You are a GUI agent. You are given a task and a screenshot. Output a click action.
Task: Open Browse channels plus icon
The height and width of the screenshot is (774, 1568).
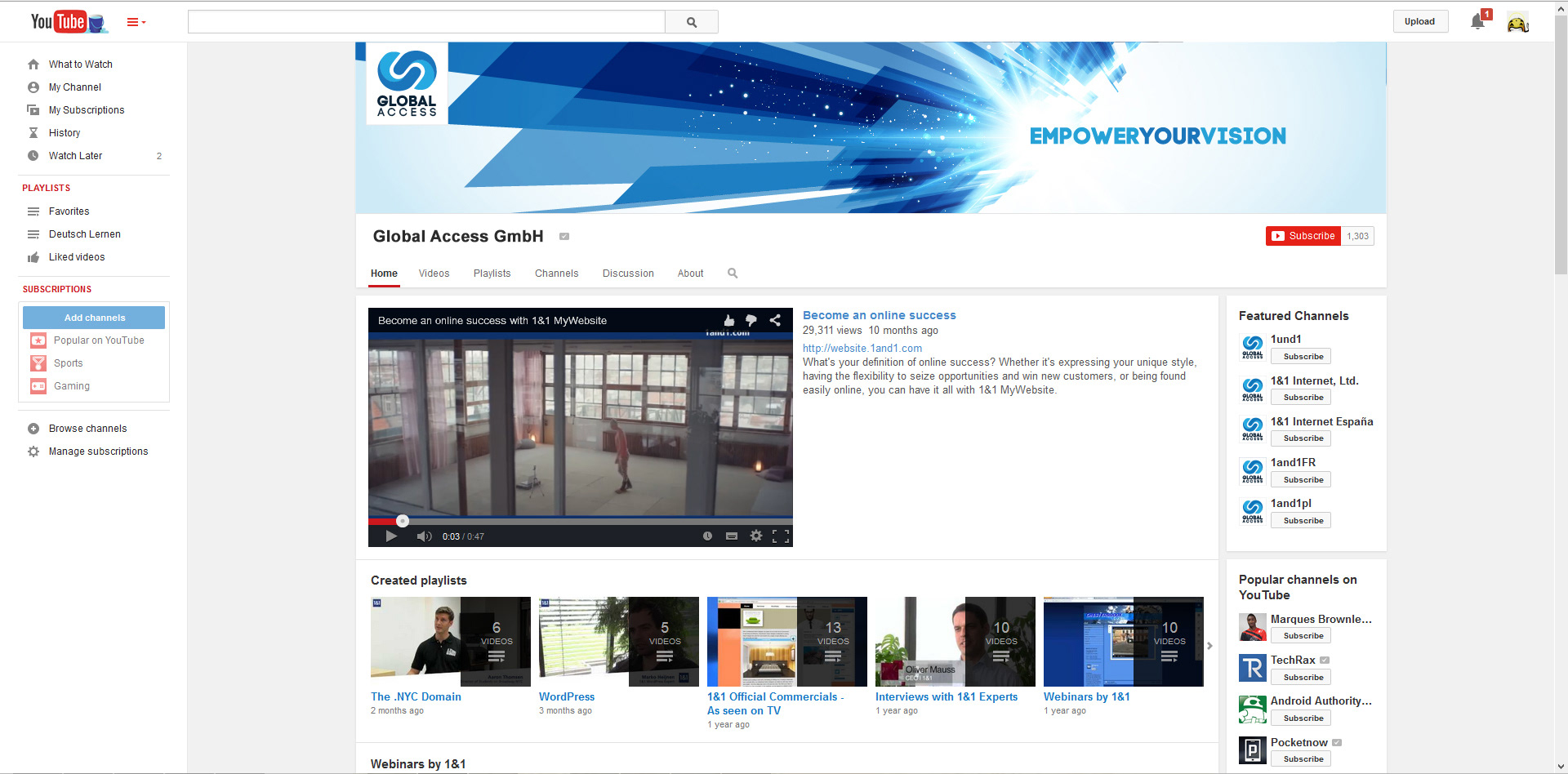click(x=33, y=429)
